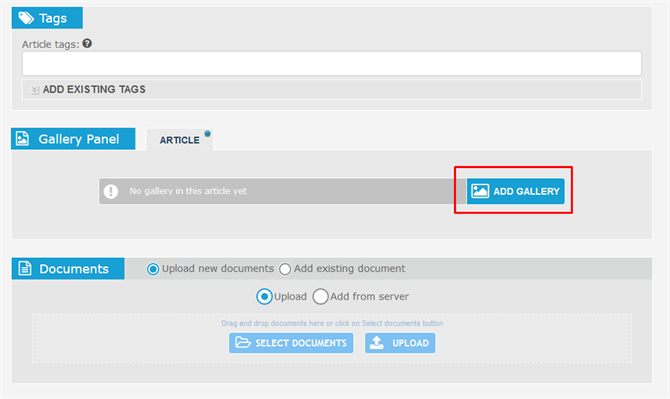Click the 'No gallery in this article yet' message

[188, 191]
